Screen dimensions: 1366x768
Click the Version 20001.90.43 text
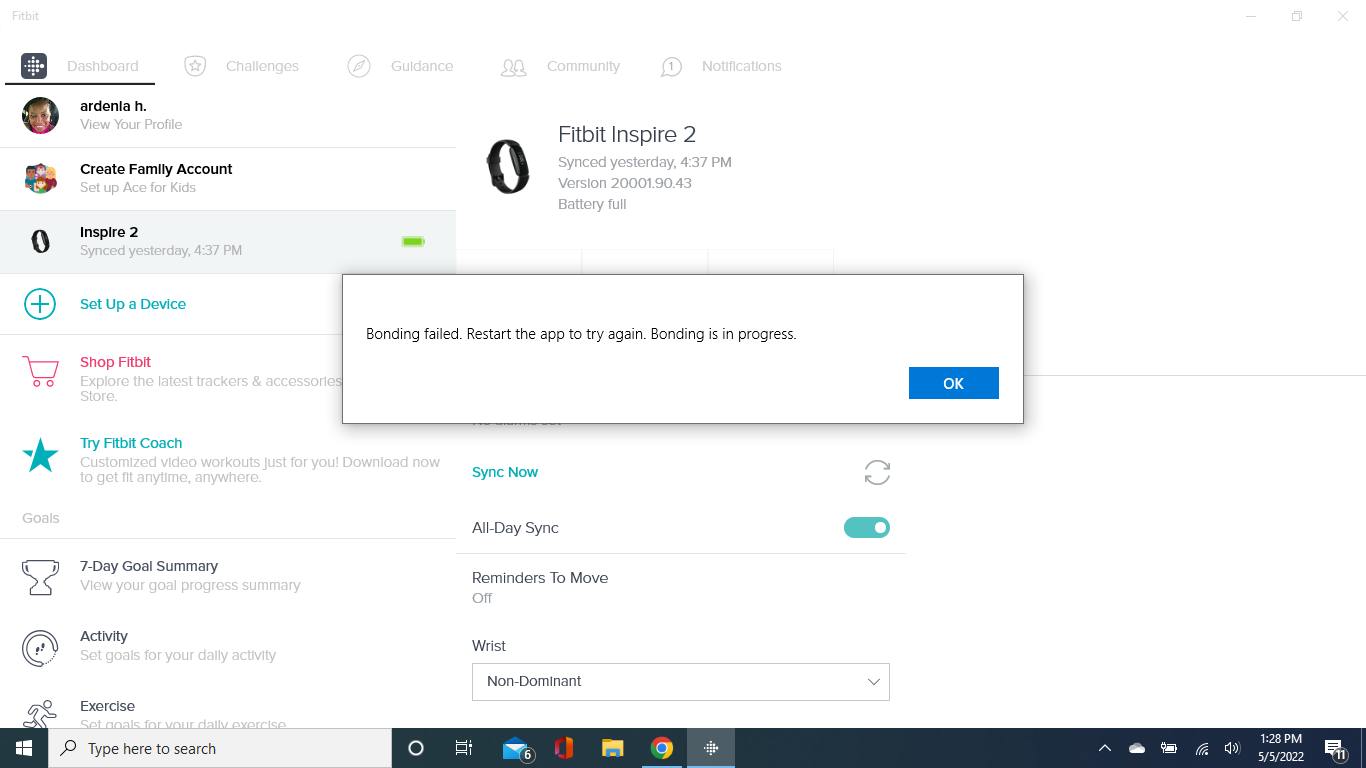coord(625,183)
